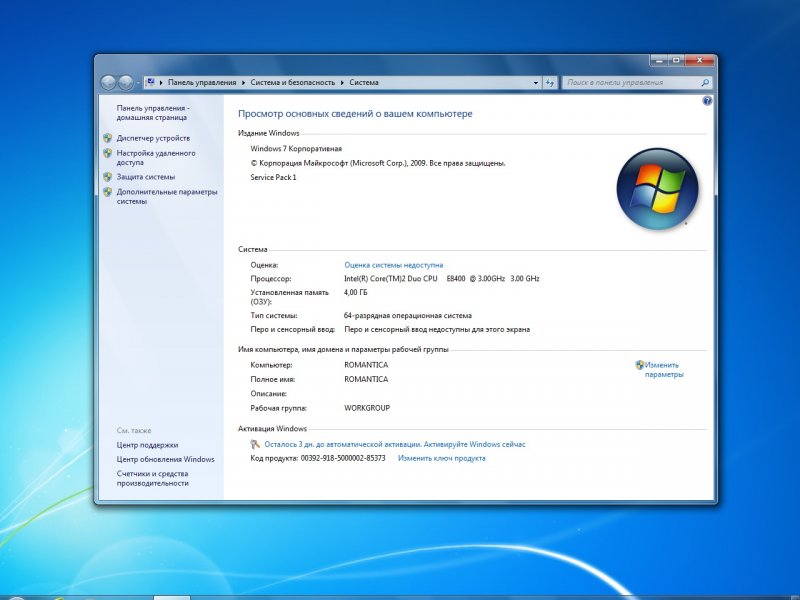800x600 pixels.
Task: Expand arrow after Панель управления breadcrumb
Action: coord(243,82)
